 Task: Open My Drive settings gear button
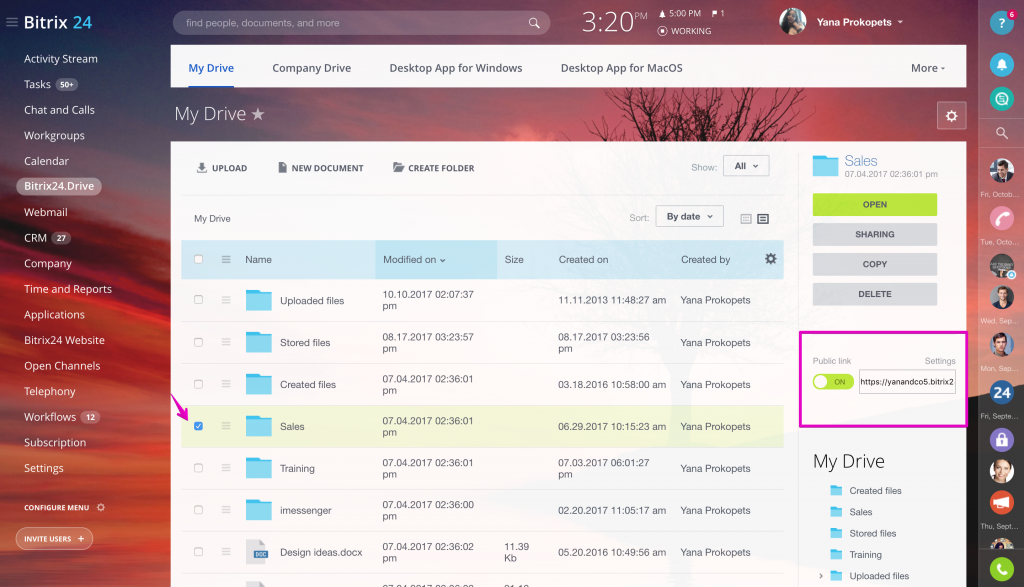coord(952,116)
